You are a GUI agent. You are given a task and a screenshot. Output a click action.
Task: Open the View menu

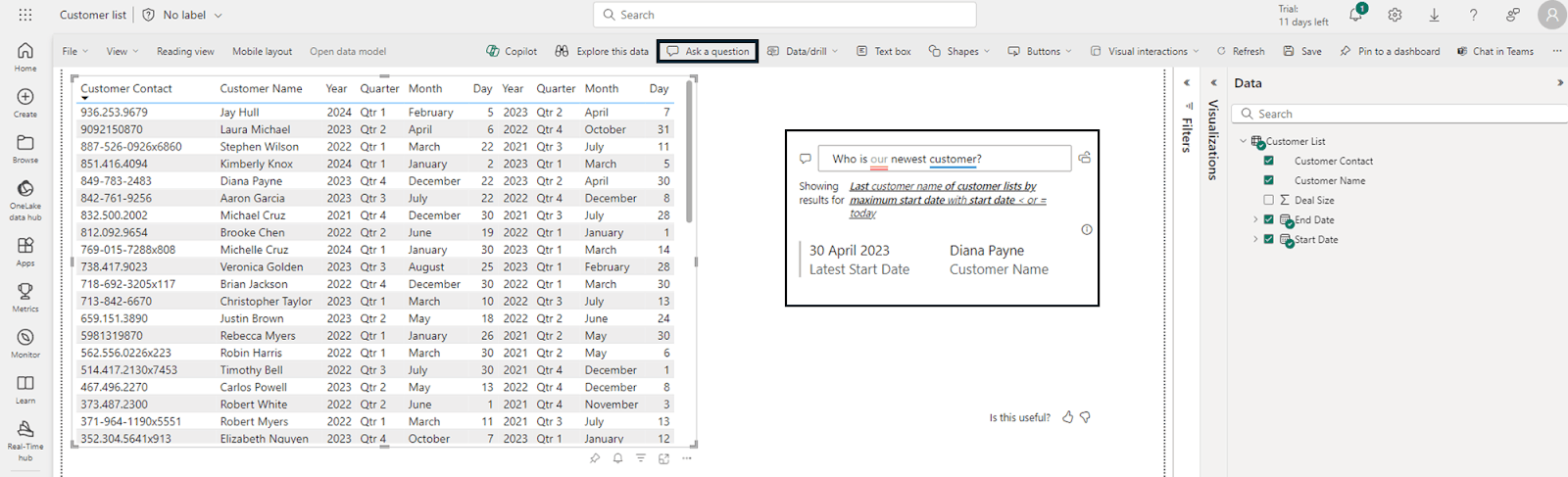122,51
